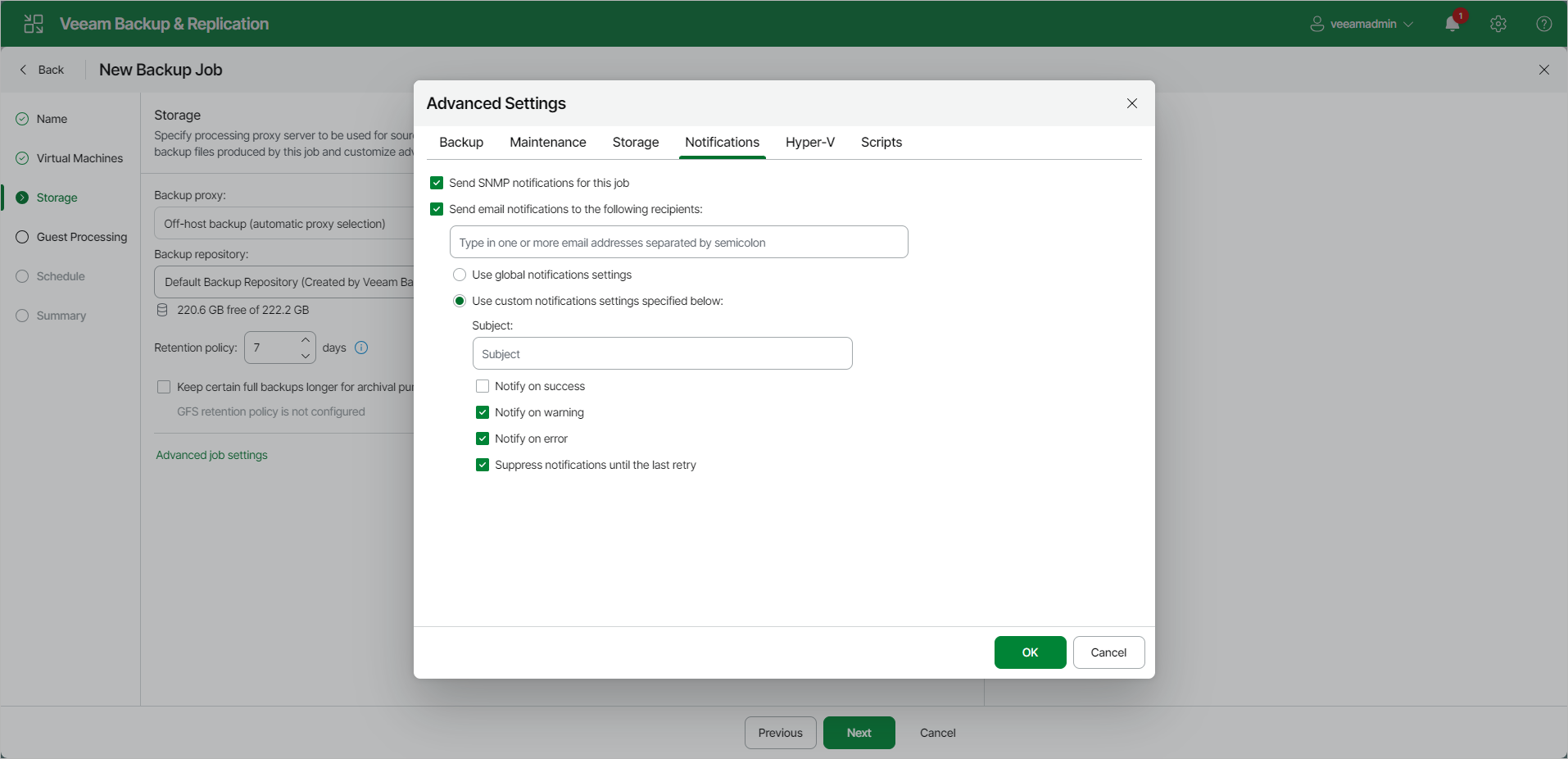This screenshot has width=1568, height=759.
Task: Go to the Summary wizard step
Action: [x=61, y=316]
